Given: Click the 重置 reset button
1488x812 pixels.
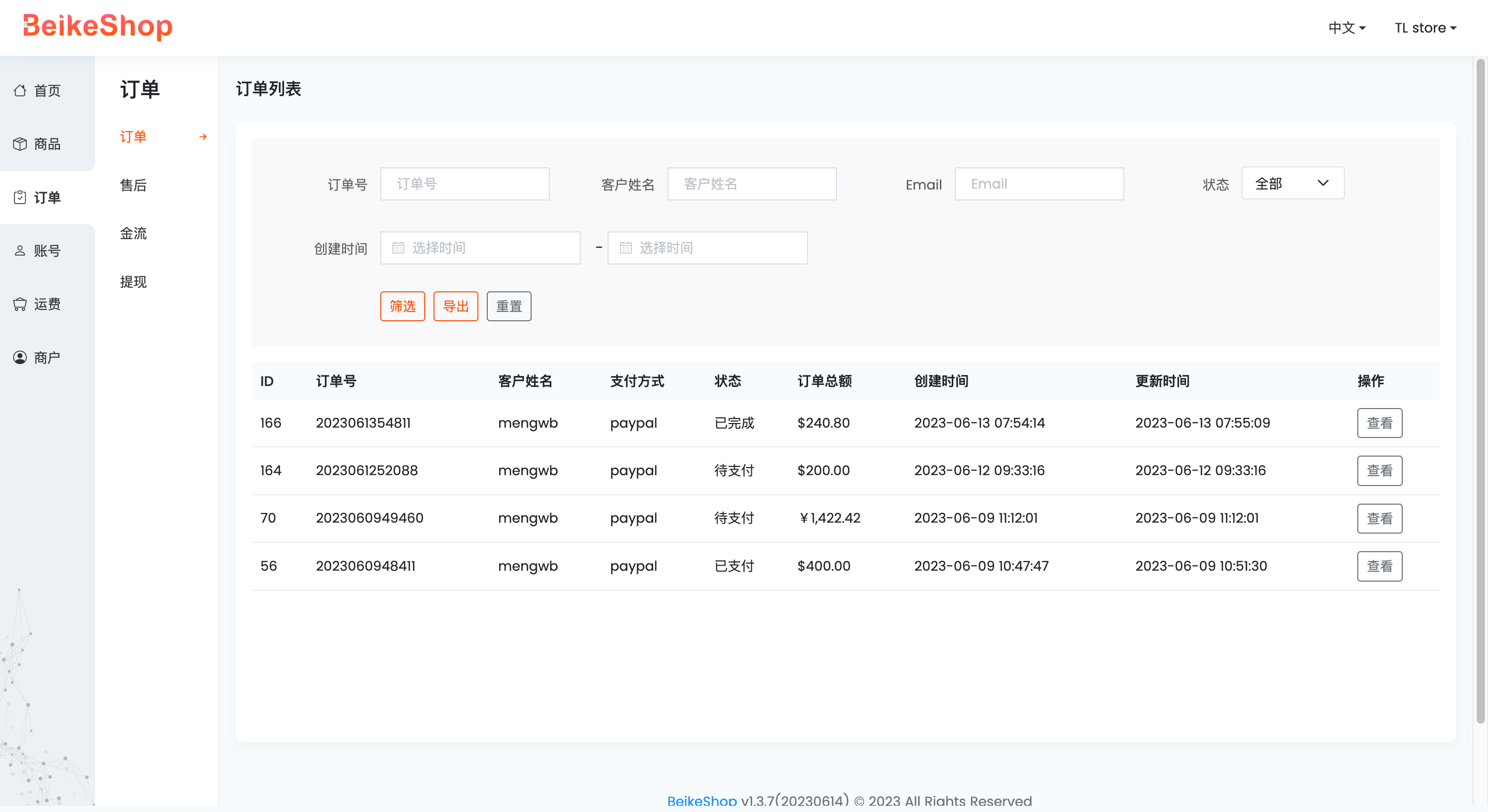Looking at the screenshot, I should pos(508,306).
